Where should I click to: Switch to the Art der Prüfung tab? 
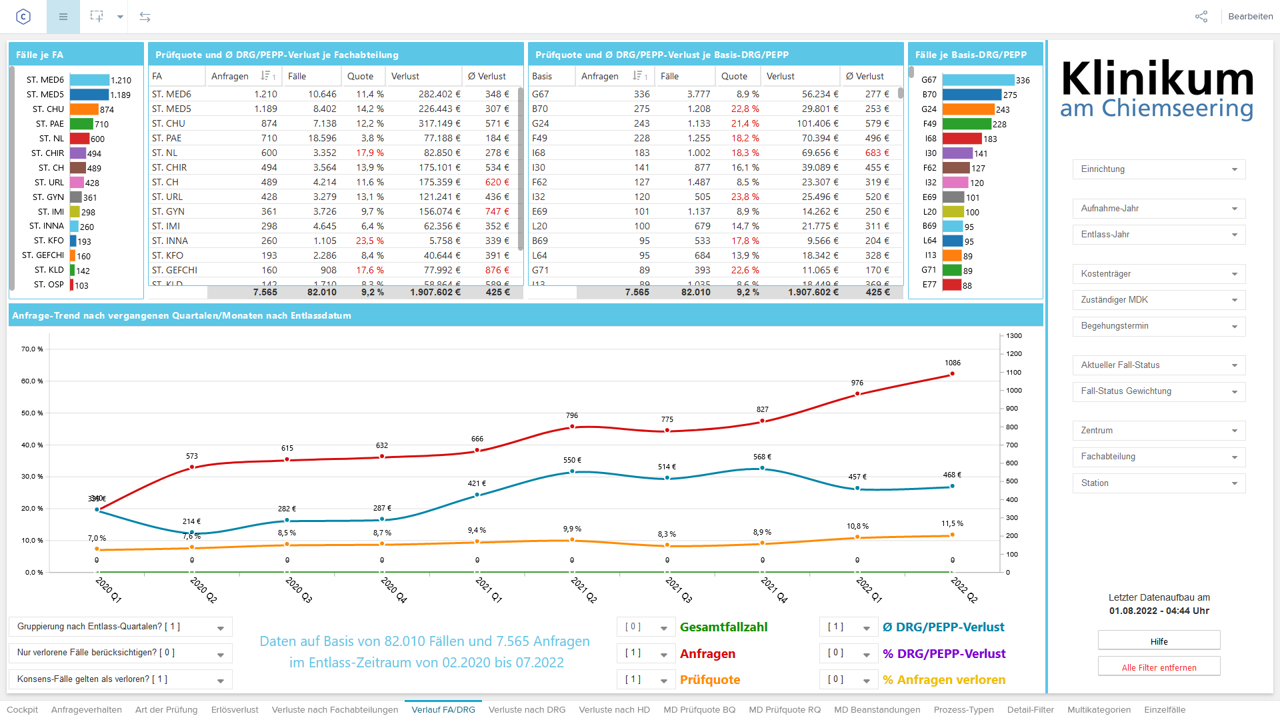click(166, 710)
